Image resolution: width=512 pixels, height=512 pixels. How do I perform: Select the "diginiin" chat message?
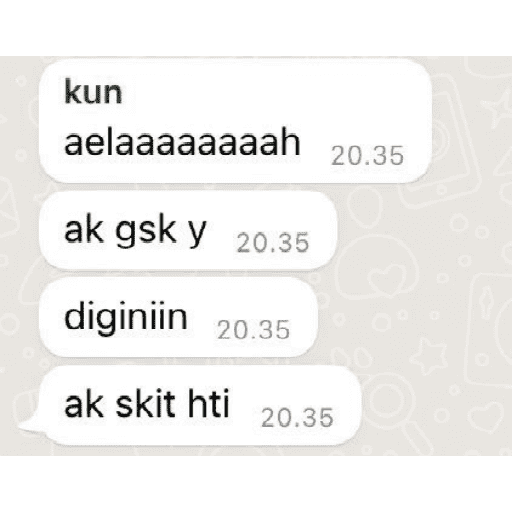click(178, 317)
